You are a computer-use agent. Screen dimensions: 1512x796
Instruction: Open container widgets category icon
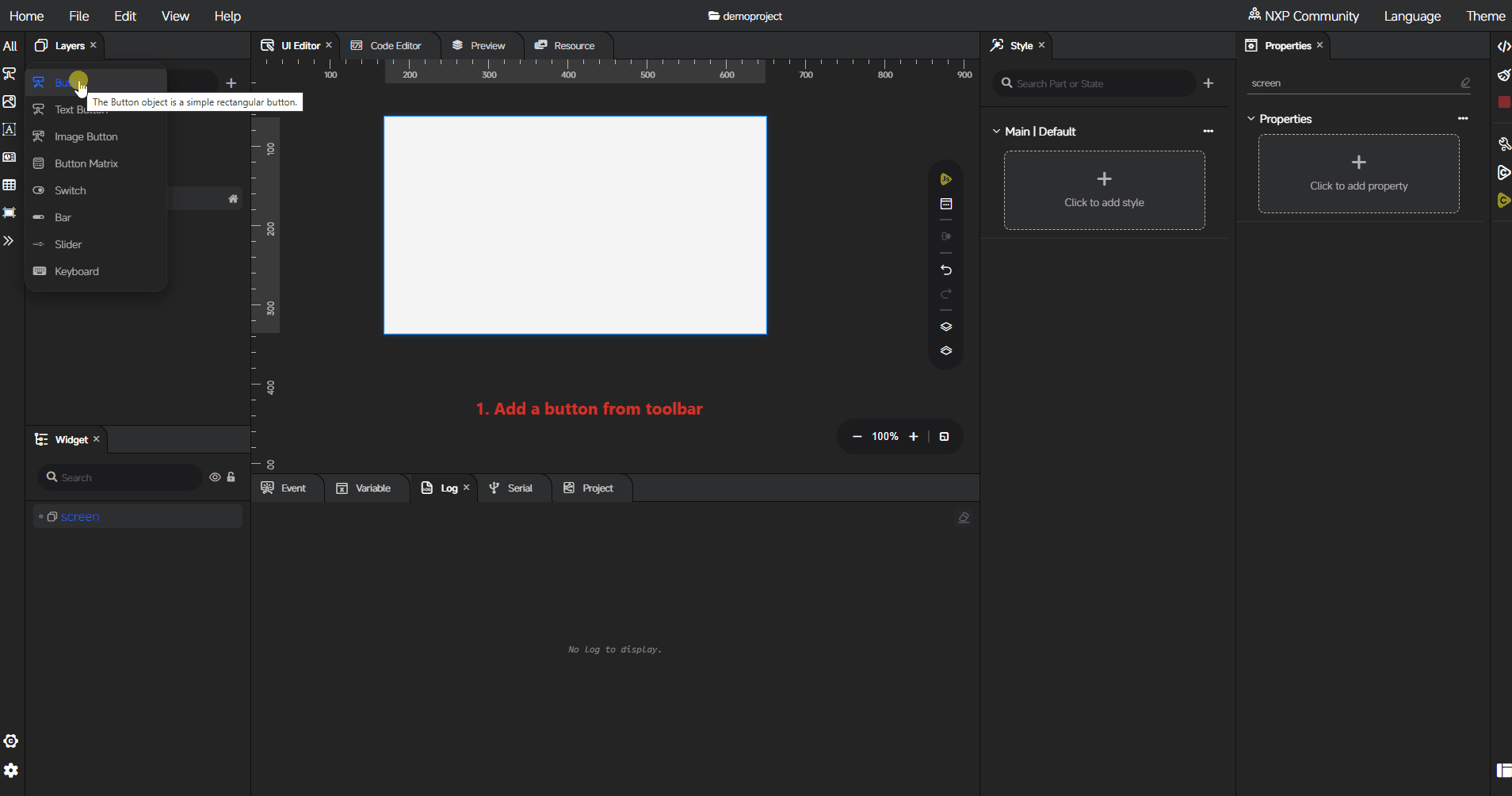(x=10, y=212)
